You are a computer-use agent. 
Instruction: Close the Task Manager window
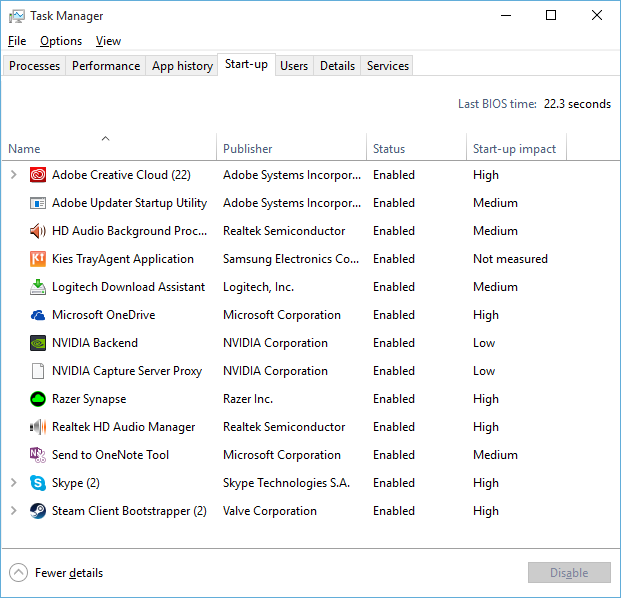pyautogui.click(x=597, y=16)
